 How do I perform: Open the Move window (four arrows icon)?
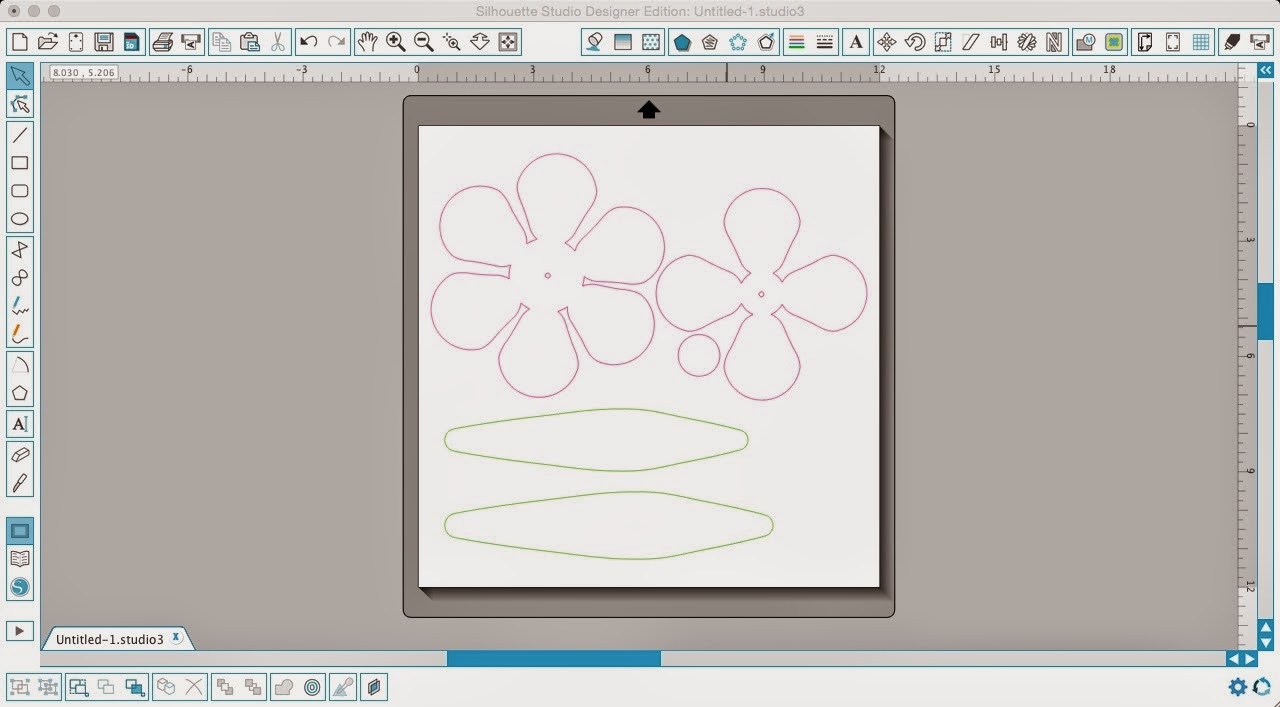(886, 42)
